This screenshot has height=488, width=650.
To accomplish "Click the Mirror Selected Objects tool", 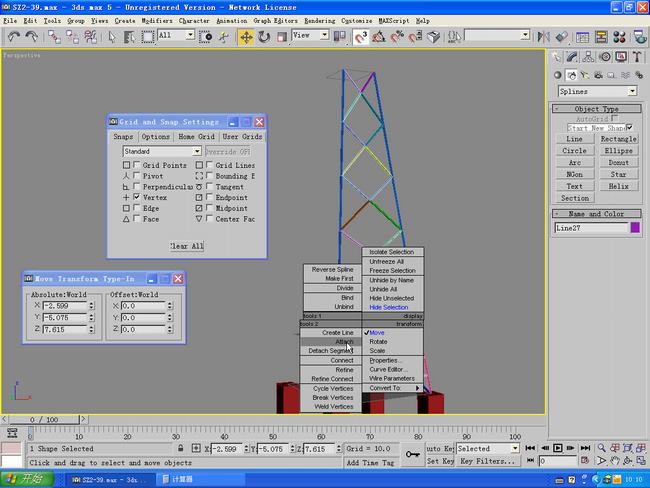I will pos(543,37).
